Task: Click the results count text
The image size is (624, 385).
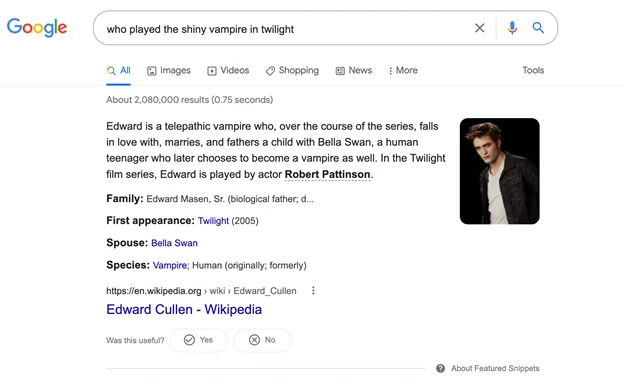Action: [189, 100]
